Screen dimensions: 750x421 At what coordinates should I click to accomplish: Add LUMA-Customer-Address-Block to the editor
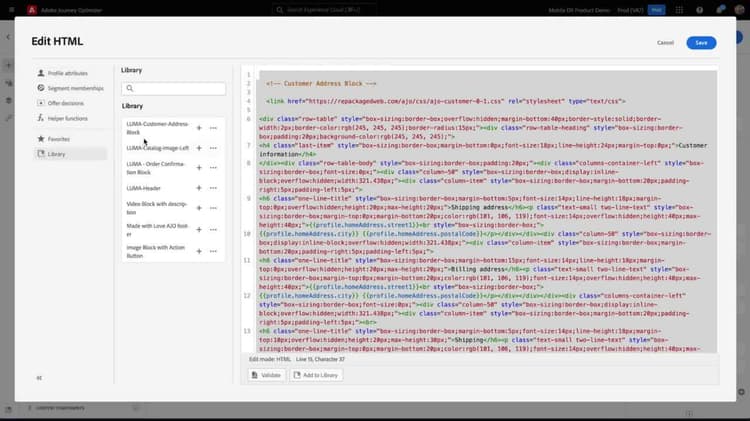tap(199, 128)
